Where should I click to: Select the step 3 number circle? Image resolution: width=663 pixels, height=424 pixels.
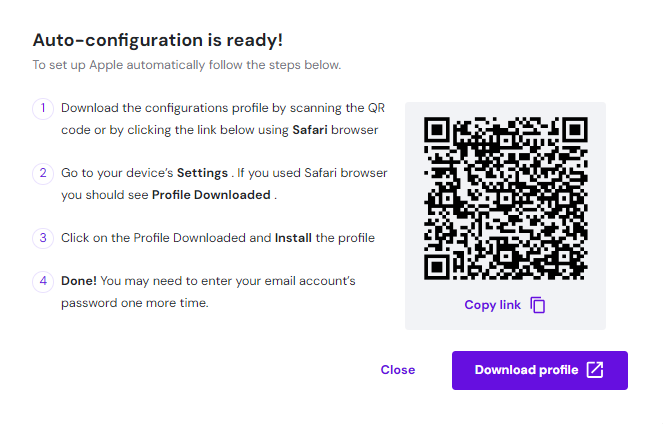(43, 238)
